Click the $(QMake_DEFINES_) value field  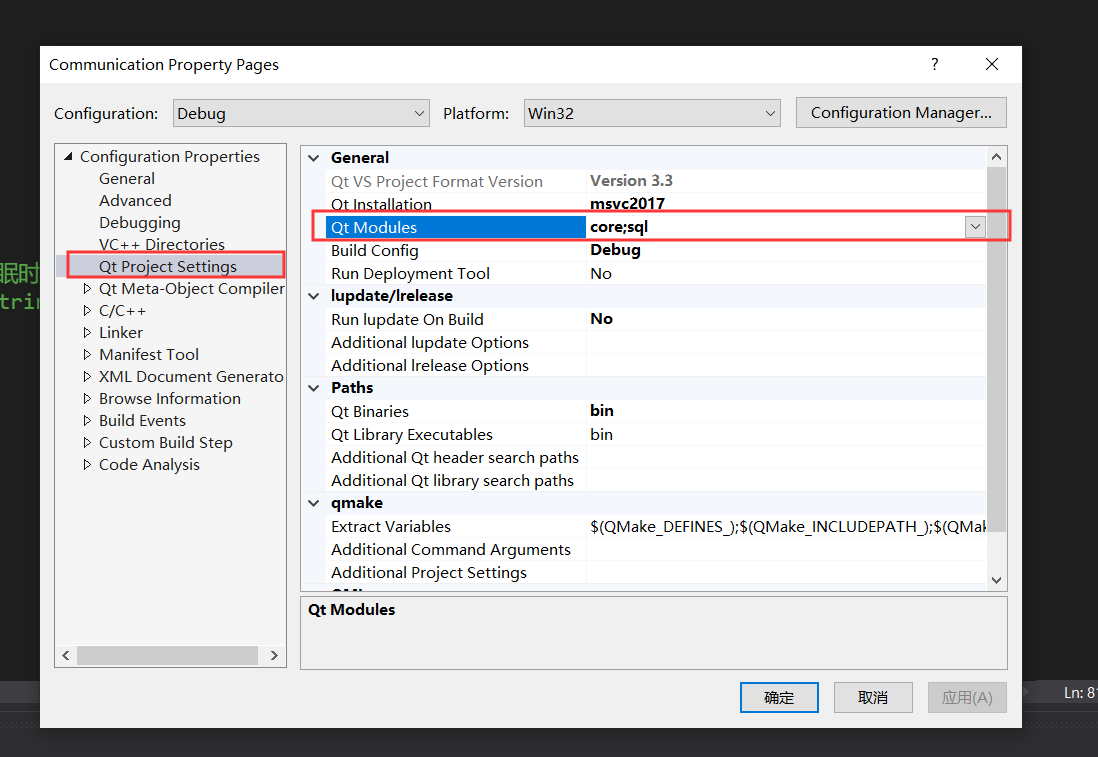pyautogui.click(x=786, y=527)
